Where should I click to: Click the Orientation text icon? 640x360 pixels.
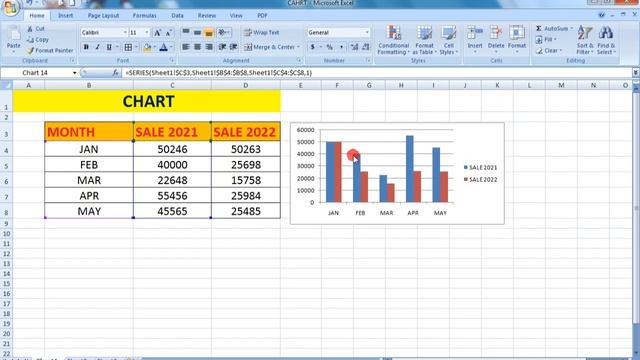coord(223,32)
